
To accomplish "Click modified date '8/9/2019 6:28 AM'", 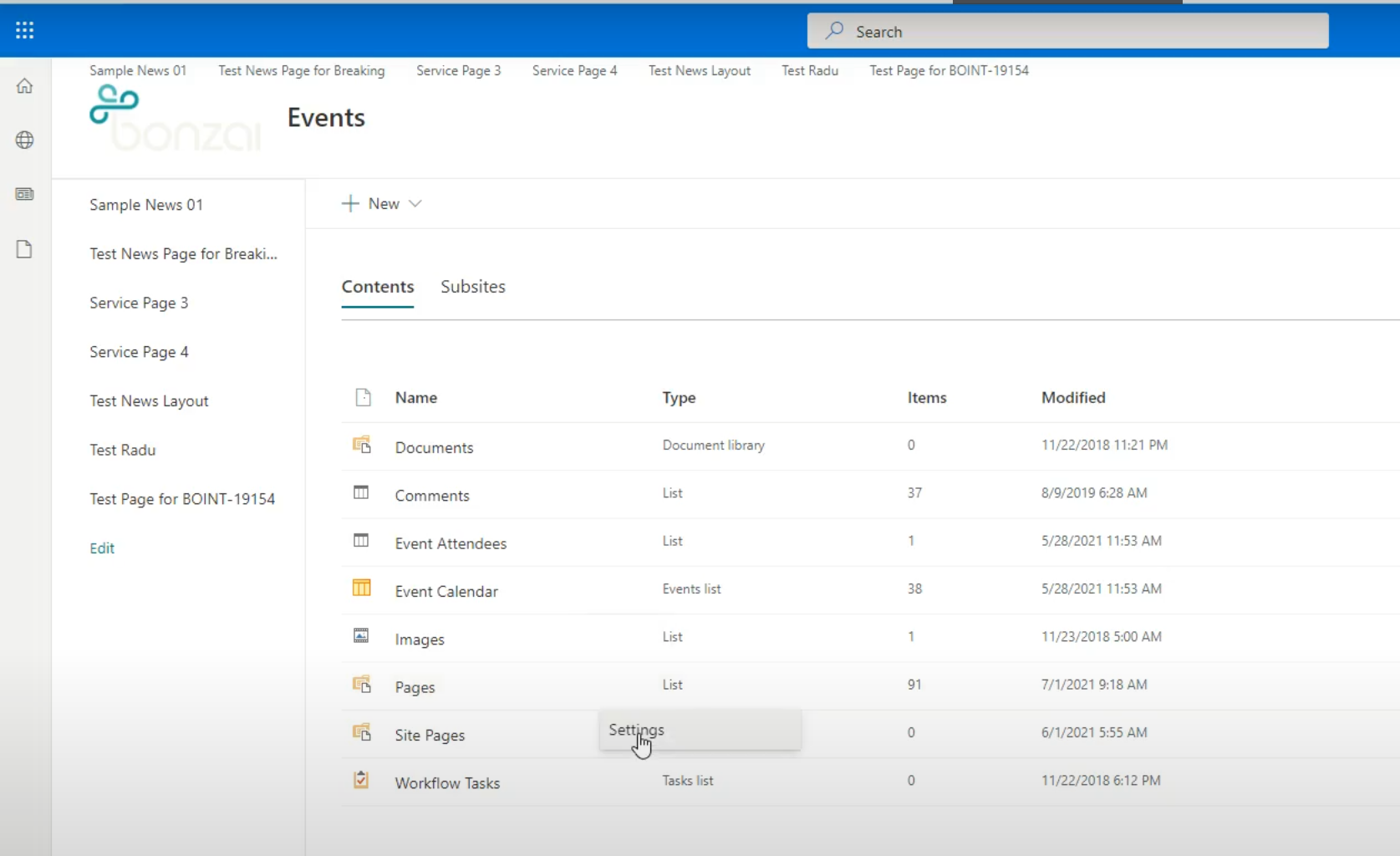I will [x=1094, y=493].
